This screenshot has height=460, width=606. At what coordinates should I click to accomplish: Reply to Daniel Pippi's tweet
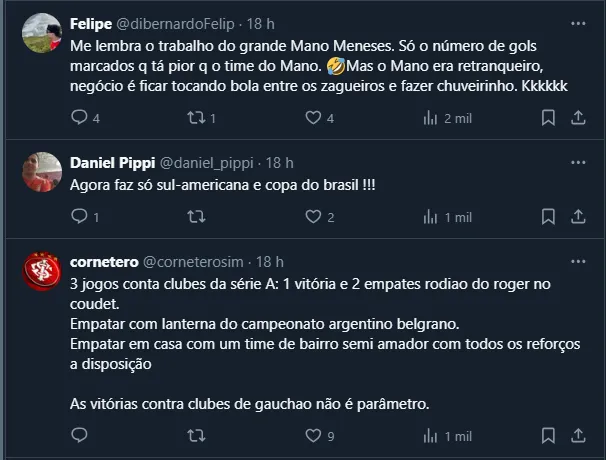(80, 217)
